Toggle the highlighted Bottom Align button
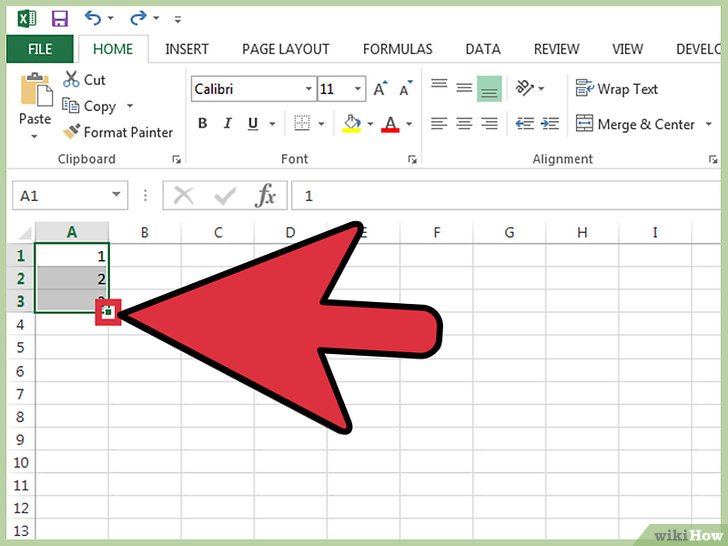 (489, 89)
